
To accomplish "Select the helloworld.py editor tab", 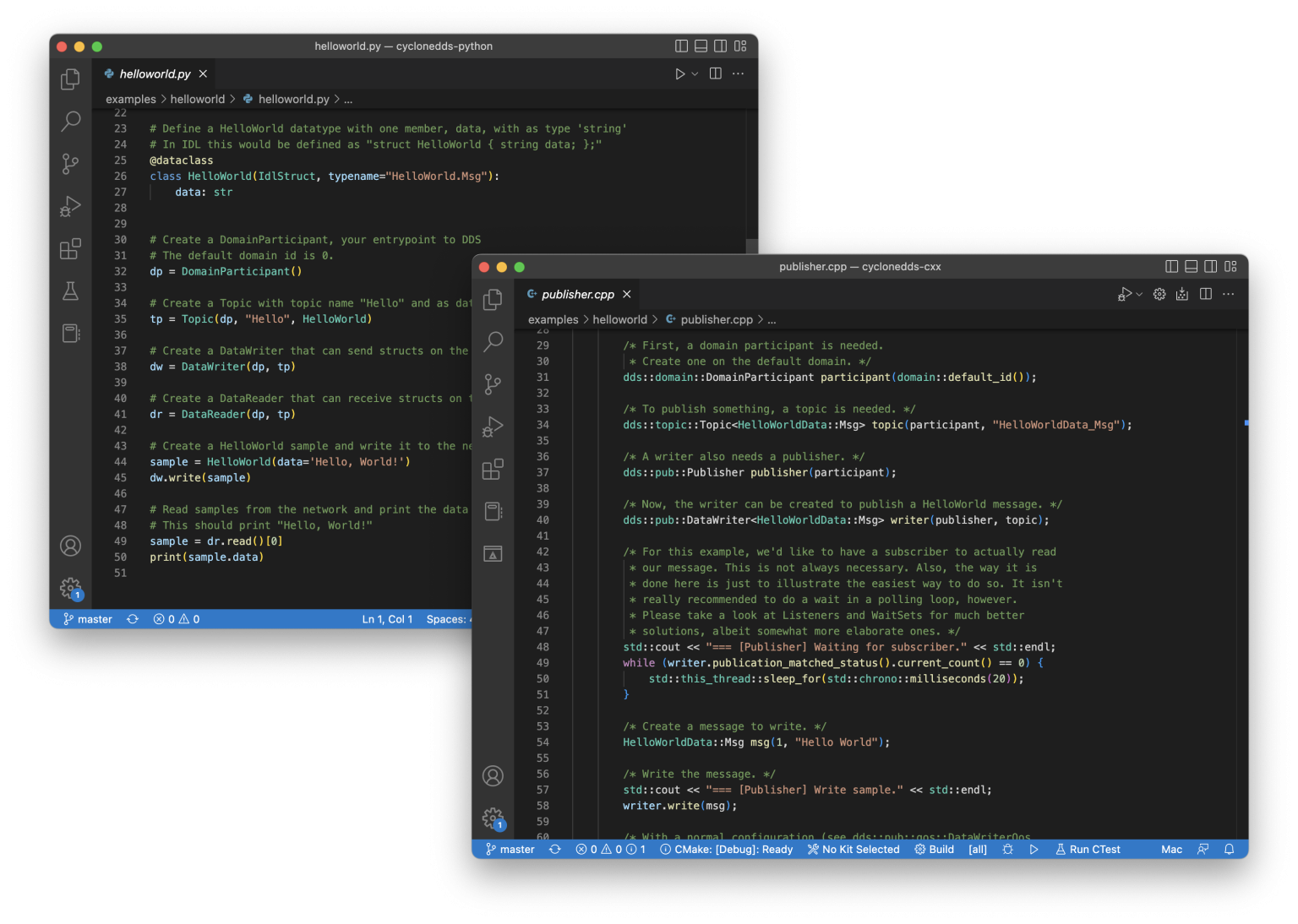I will (155, 74).
